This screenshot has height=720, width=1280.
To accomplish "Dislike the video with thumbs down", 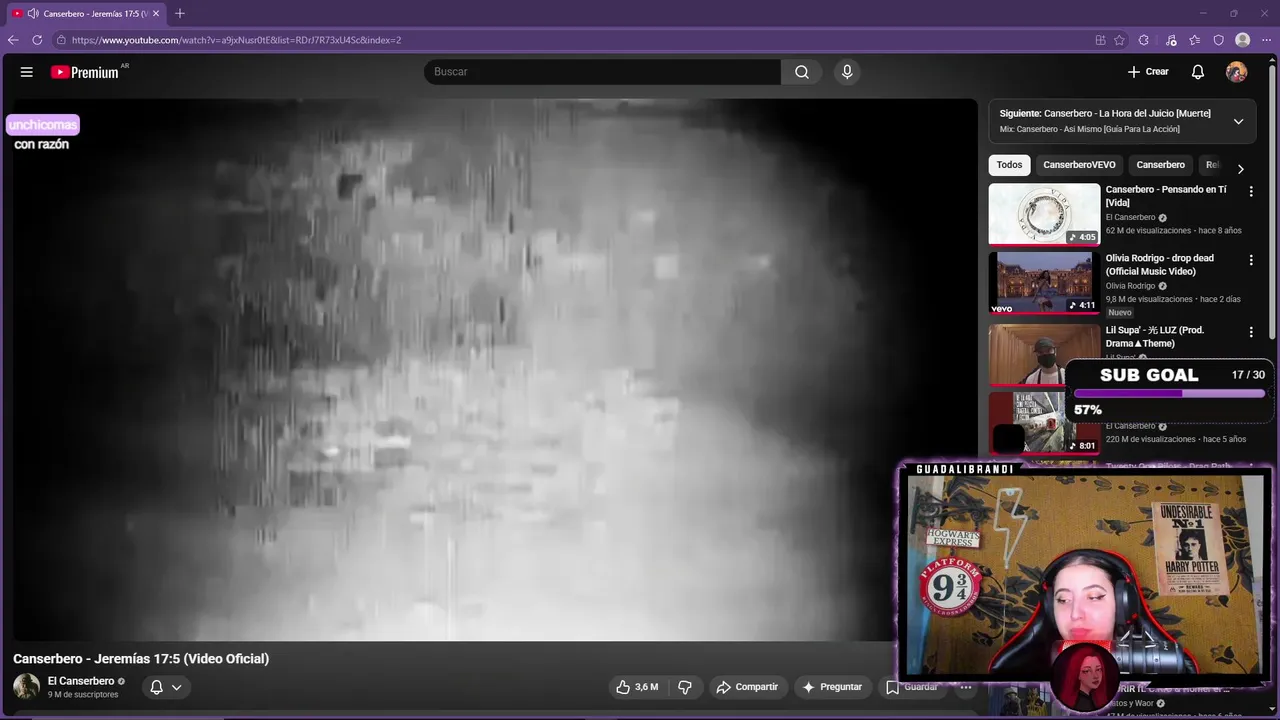I will point(685,687).
